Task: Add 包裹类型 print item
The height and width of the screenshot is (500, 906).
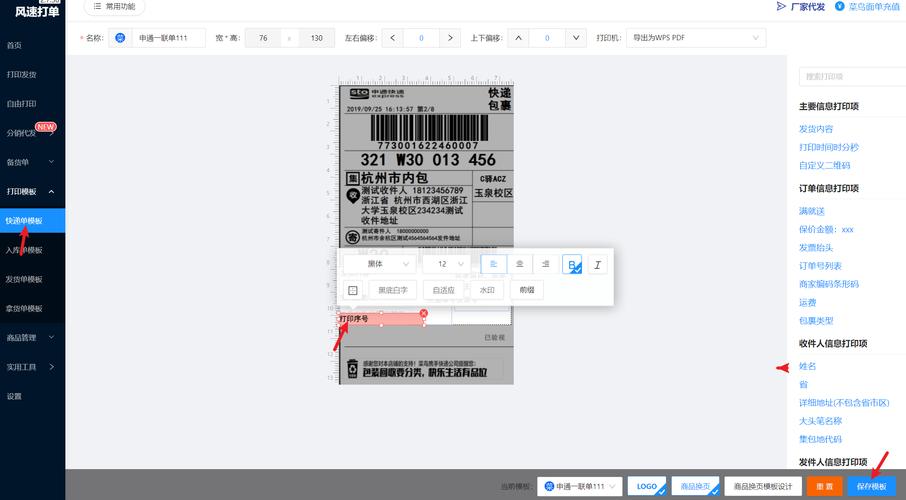Action: 816,321
